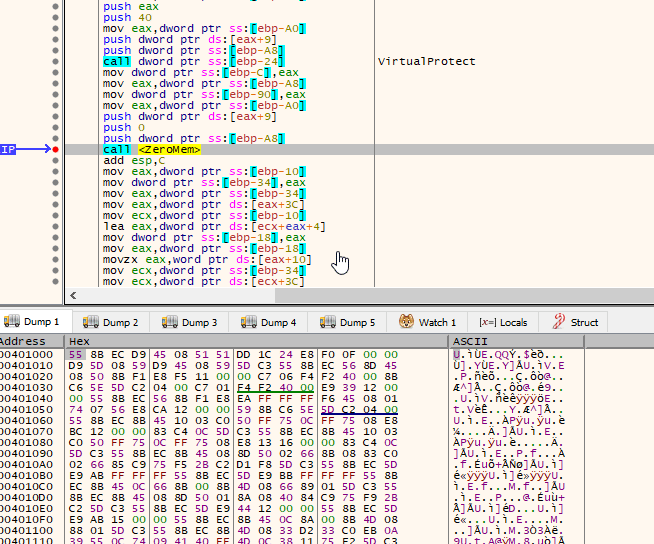Click the Dump 4 tab icon
Screen dimensions: 654x544
click(249, 322)
